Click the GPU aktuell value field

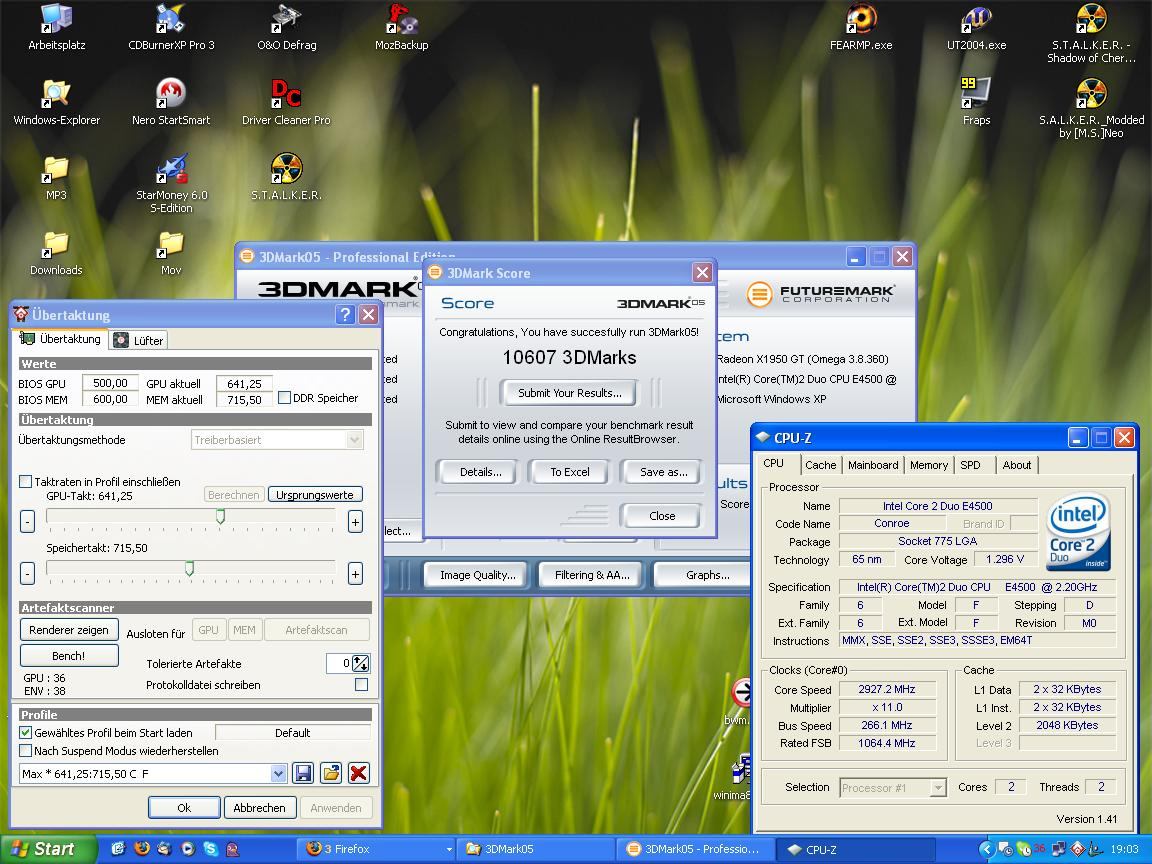point(245,384)
